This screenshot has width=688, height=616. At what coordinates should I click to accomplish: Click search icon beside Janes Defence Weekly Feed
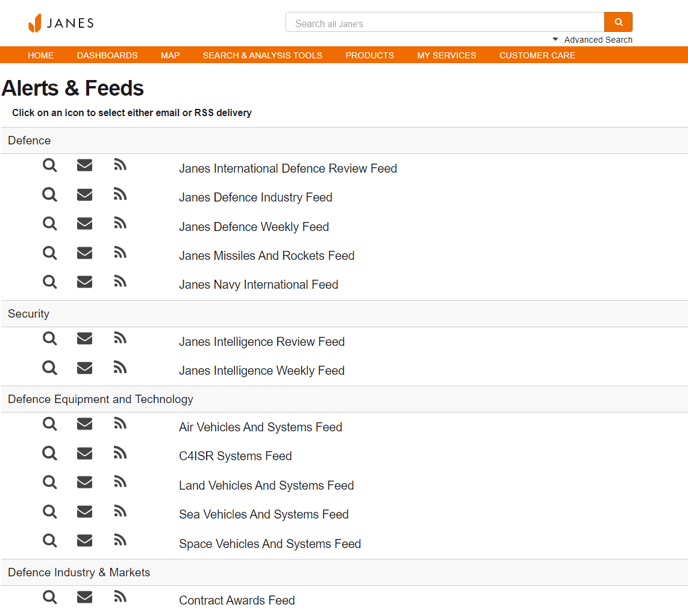tap(50, 224)
